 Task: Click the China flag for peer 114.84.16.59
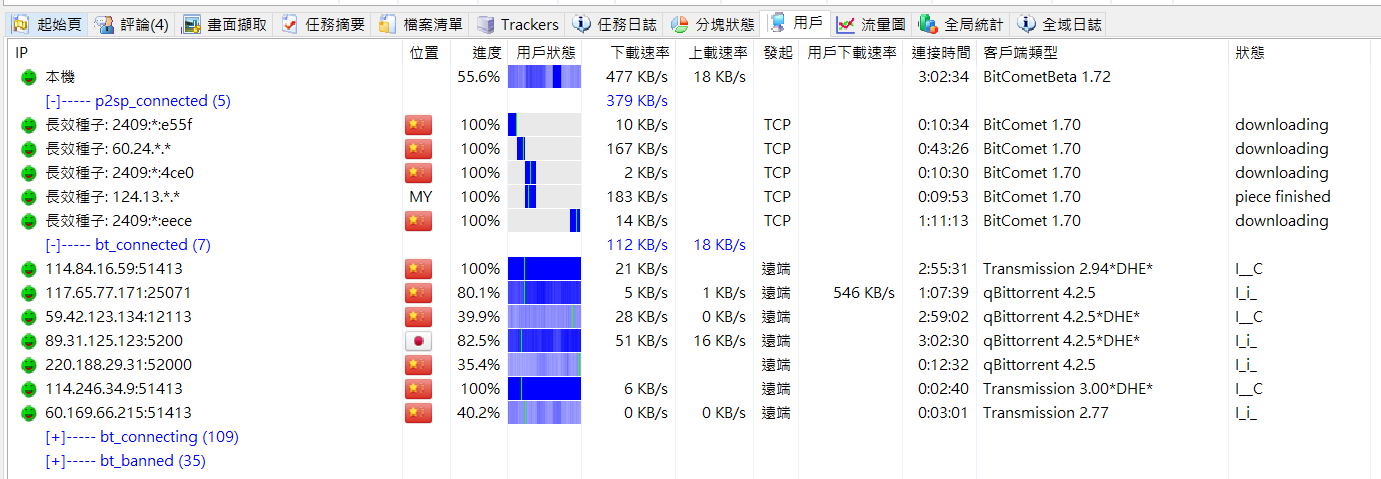(x=418, y=269)
